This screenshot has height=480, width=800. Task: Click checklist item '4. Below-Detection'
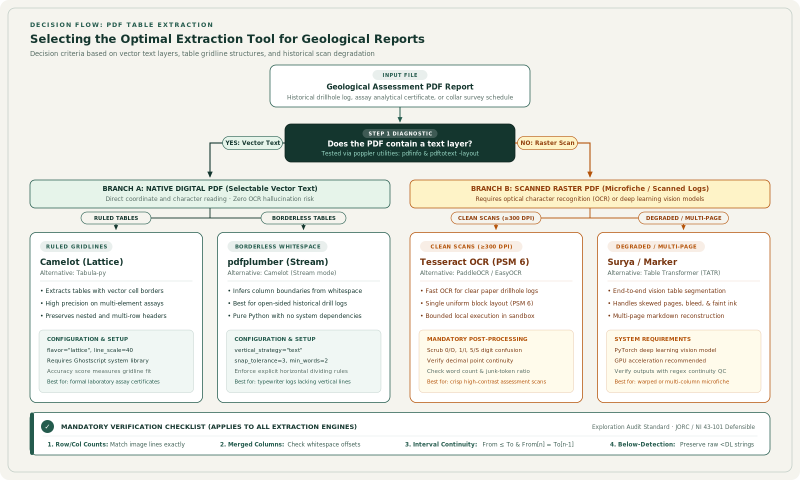tap(642, 444)
